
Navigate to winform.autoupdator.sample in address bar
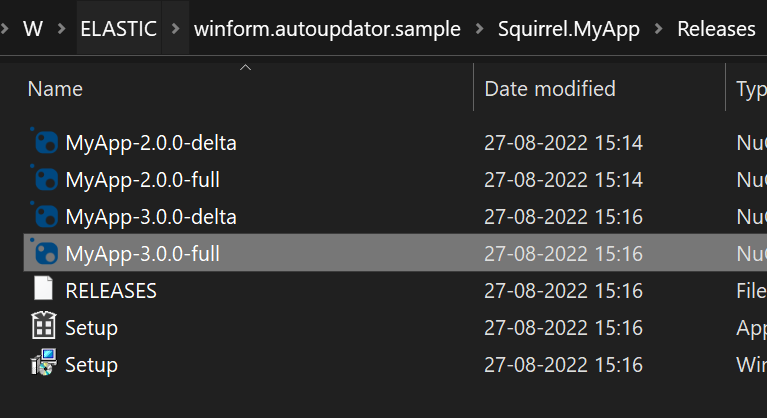coord(326,29)
